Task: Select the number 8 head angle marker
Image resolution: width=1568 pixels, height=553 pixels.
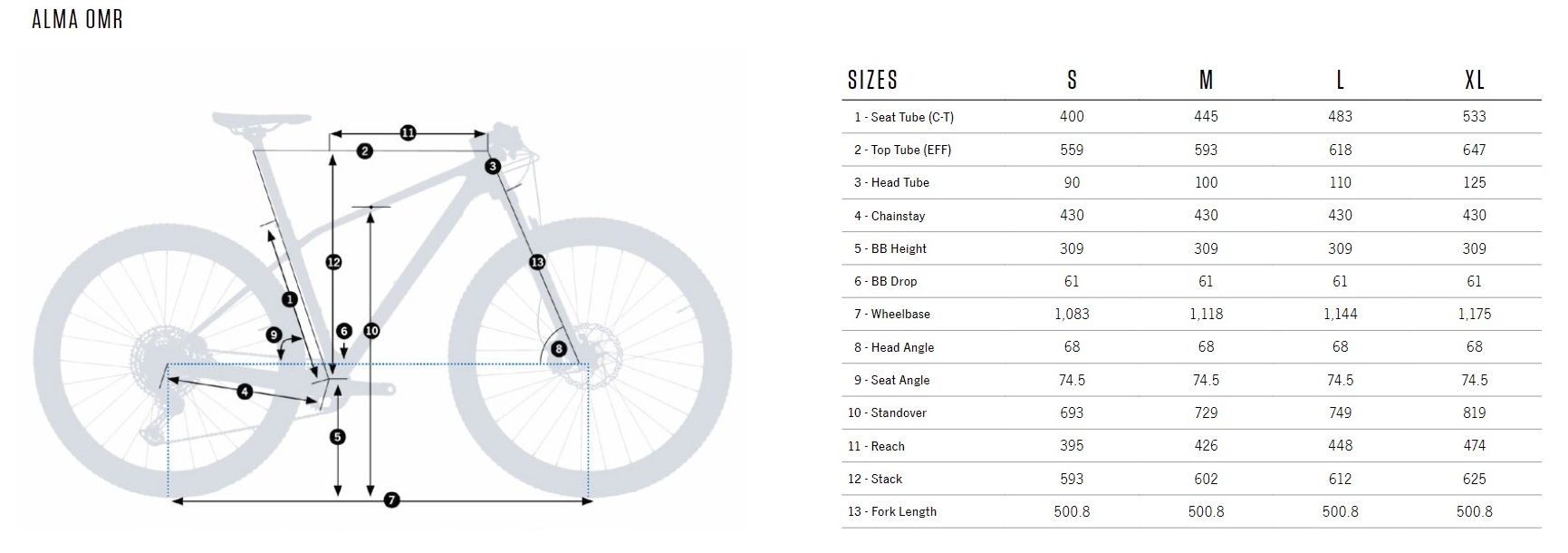Action: [x=559, y=349]
